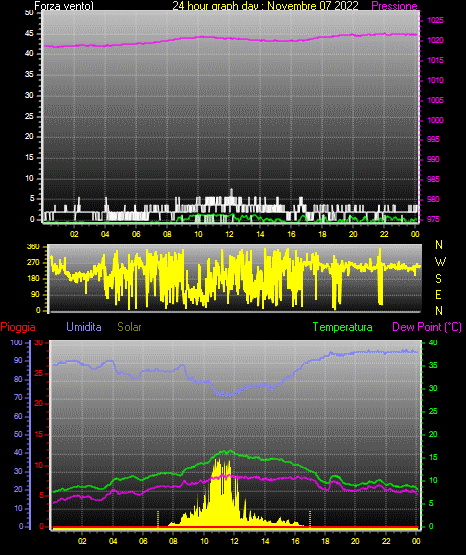
Task: Select the Pioggia legend label
Action: [x=18, y=327]
